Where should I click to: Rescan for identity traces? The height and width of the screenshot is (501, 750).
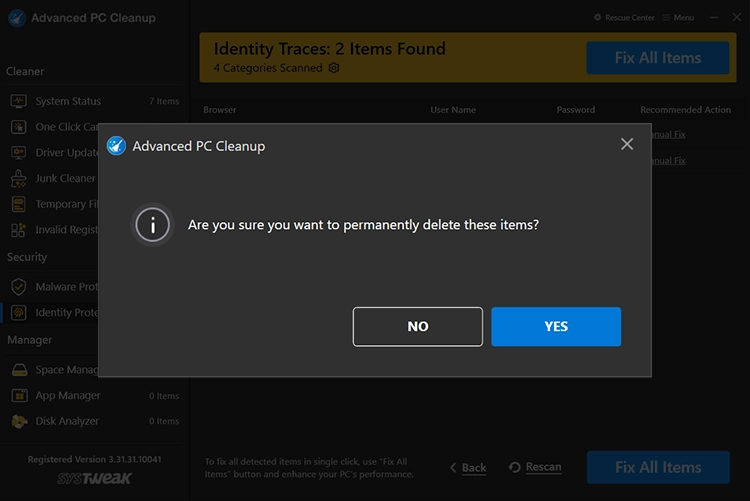click(x=535, y=467)
